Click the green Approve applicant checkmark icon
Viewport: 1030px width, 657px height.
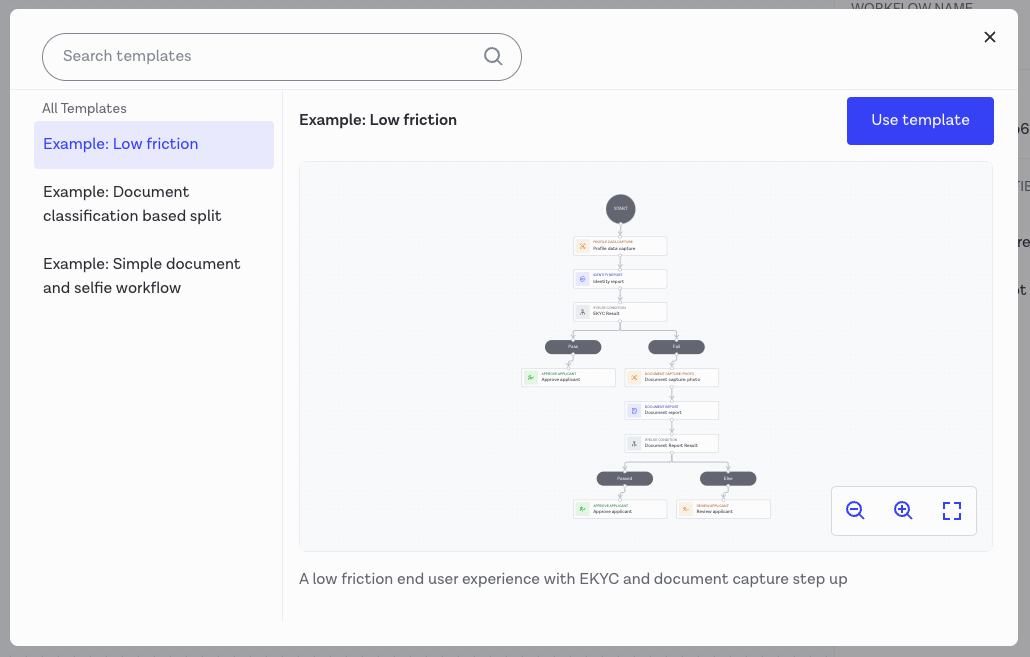point(529,377)
